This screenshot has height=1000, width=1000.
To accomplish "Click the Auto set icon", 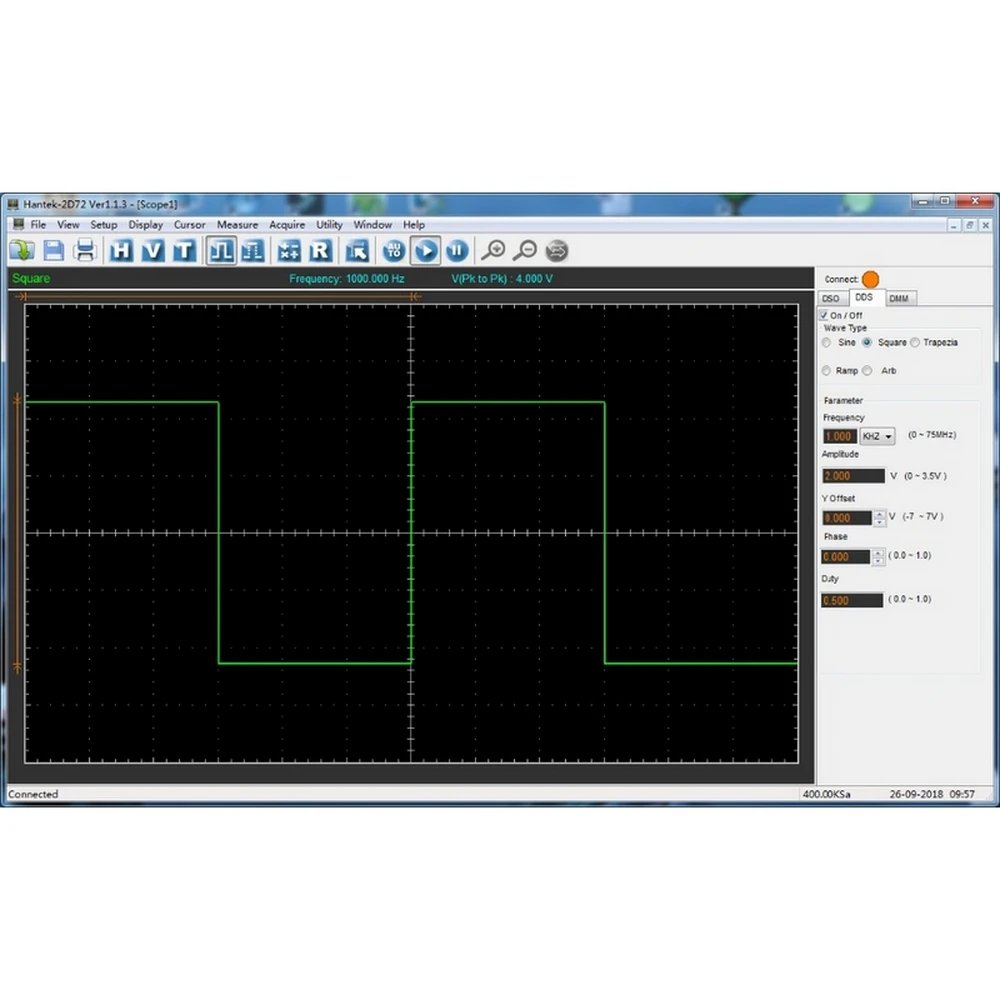I will tap(393, 251).
